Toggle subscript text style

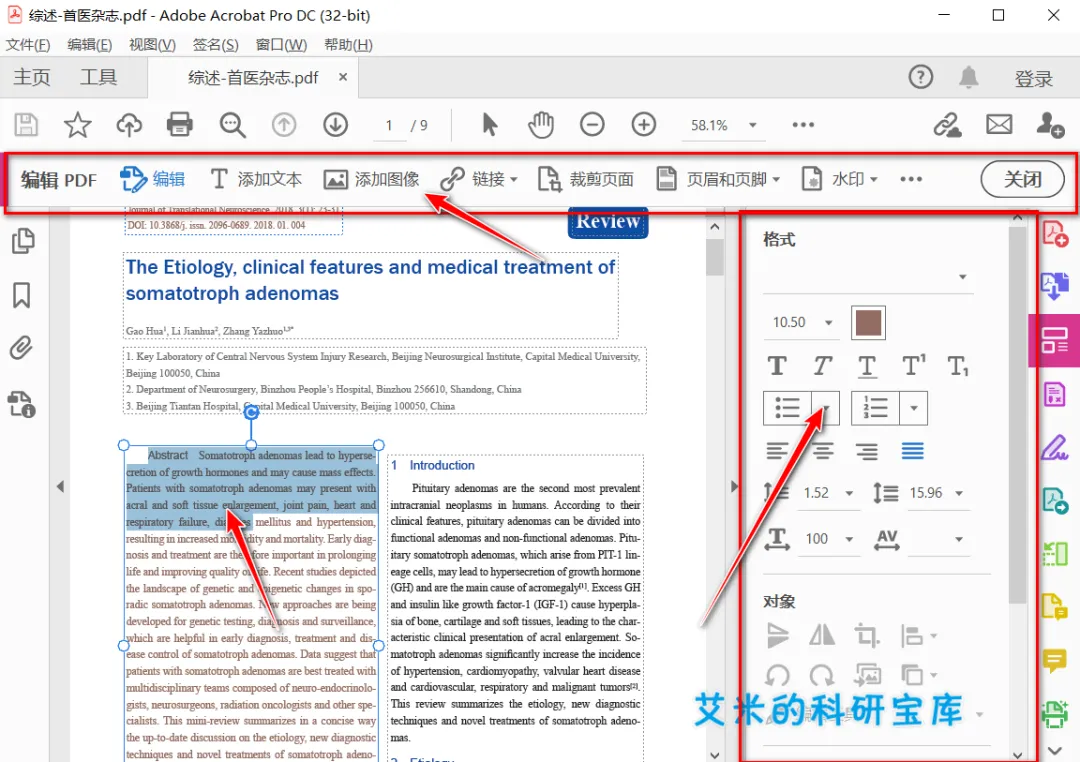[x=958, y=367]
